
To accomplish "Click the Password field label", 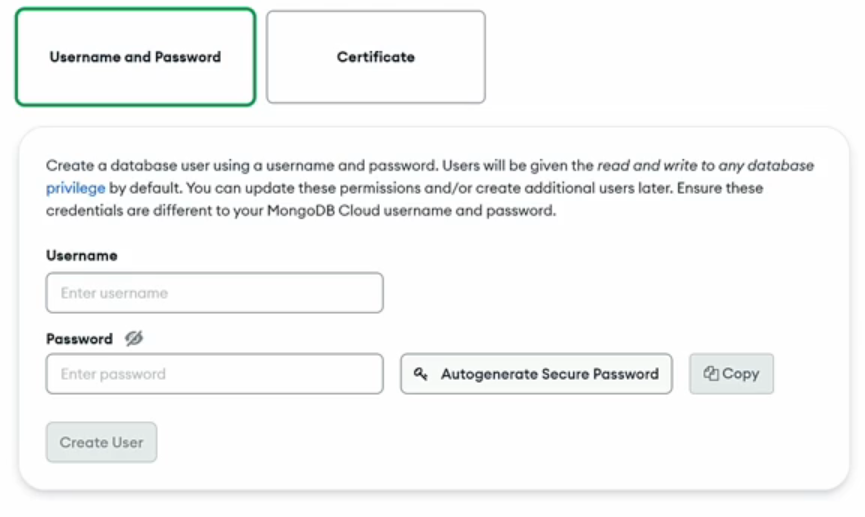I will click(79, 339).
